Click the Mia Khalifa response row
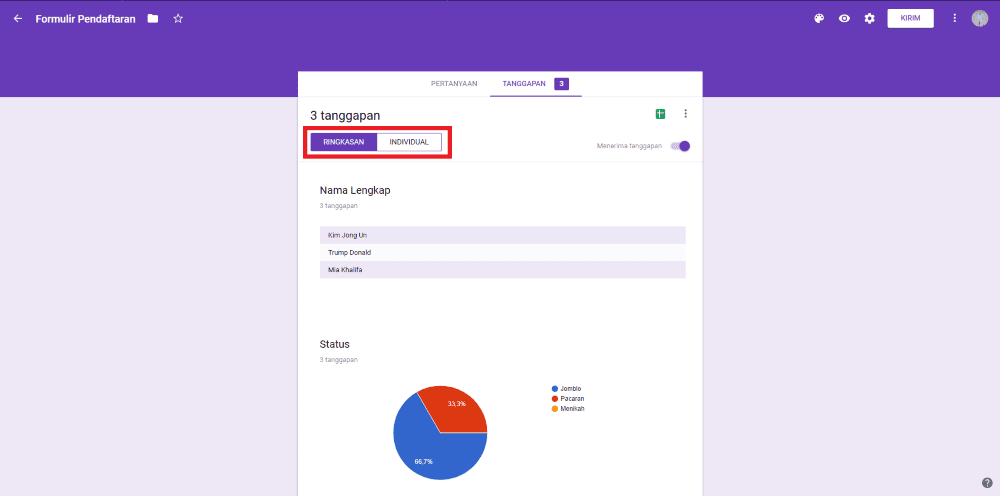 point(503,270)
